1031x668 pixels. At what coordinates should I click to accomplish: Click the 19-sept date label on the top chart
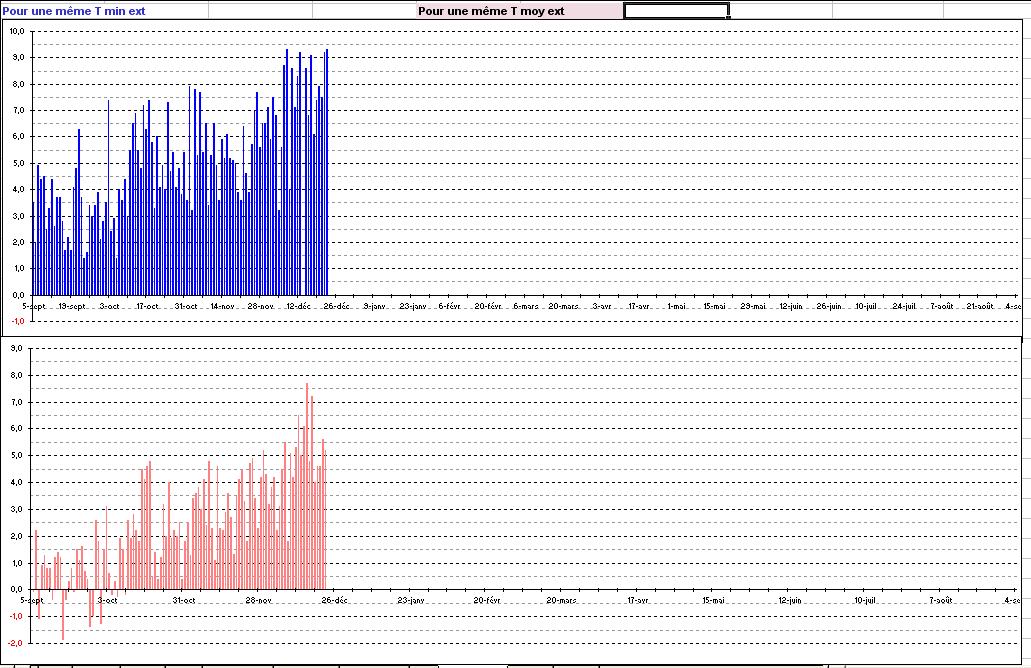coord(72,306)
